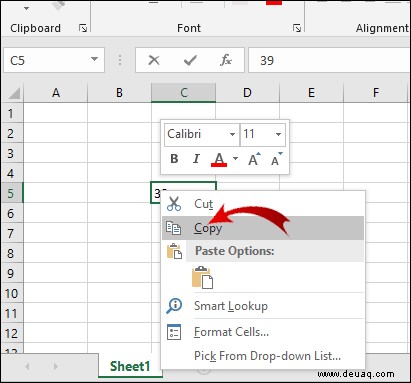Viewport: 411px width, 383px height.
Task: Switch to the Sheet1 tab
Action: click(130, 366)
